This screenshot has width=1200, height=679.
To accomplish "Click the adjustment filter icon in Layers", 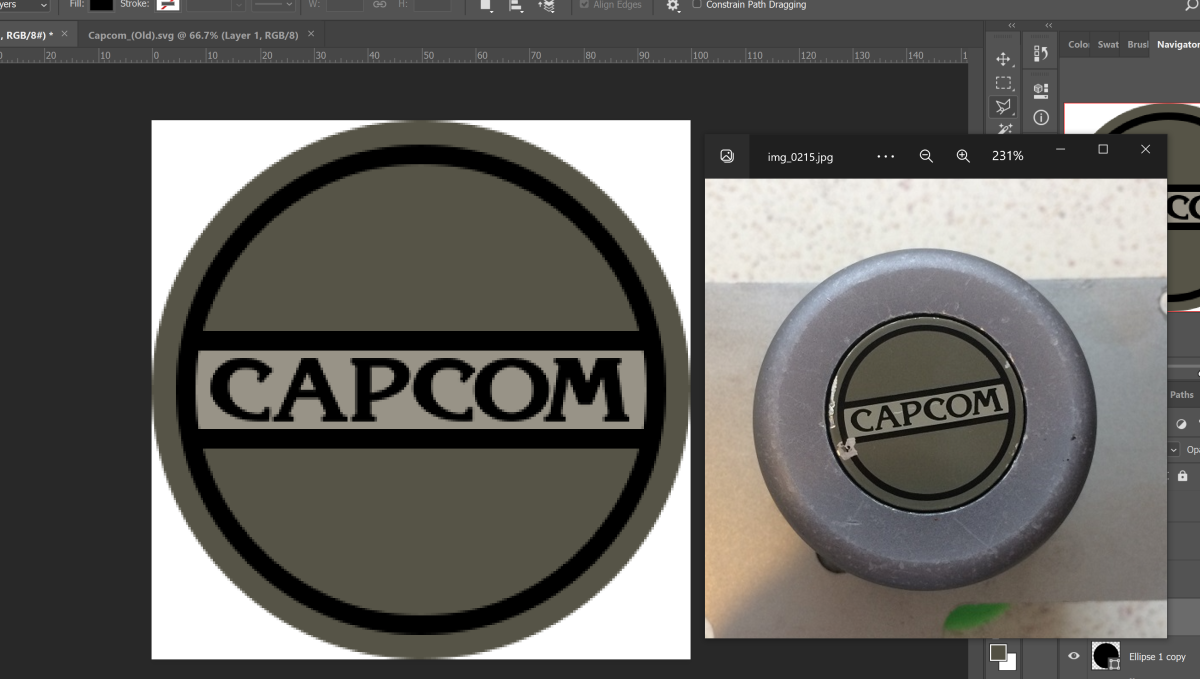I will click(1181, 424).
